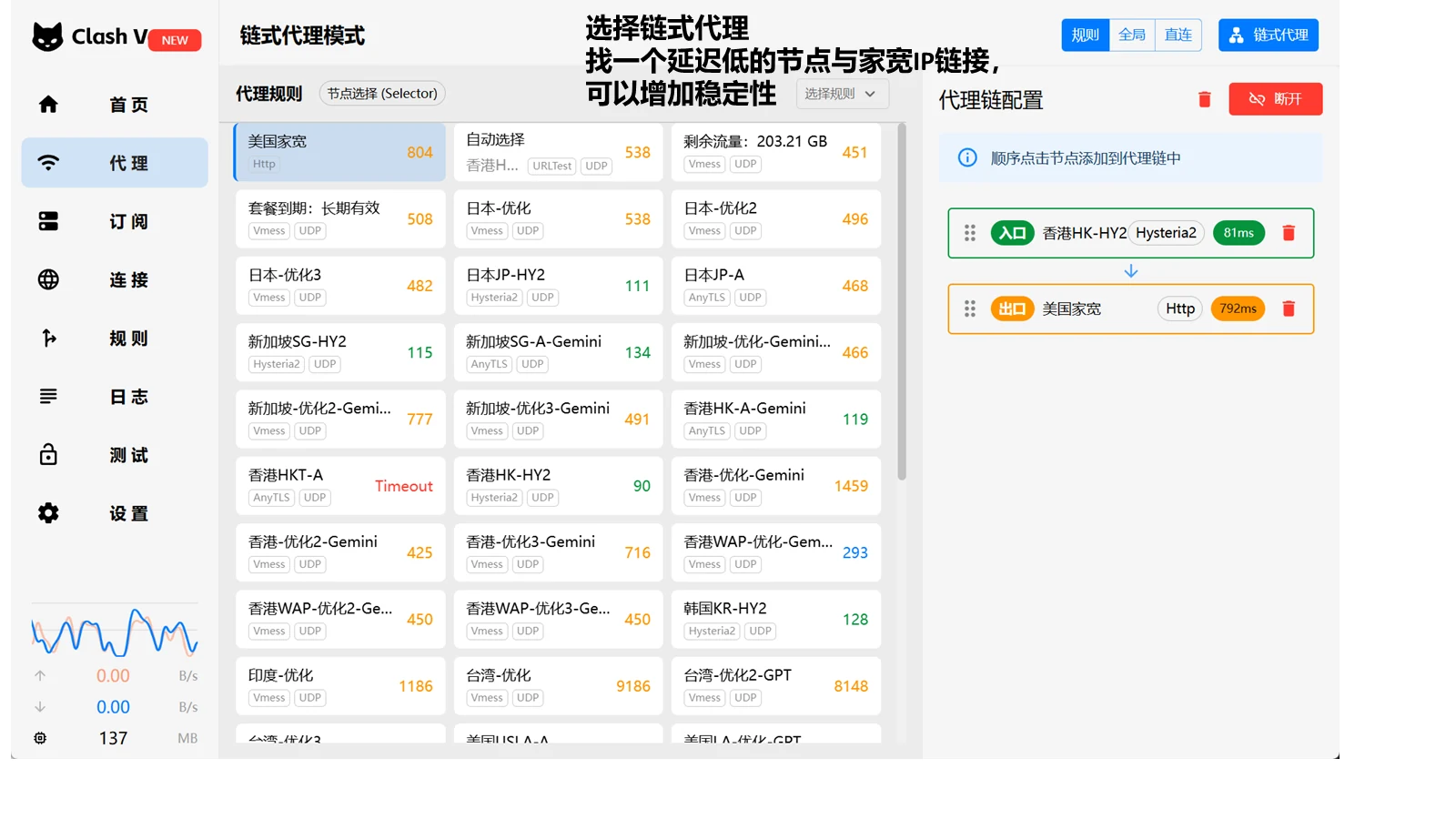
Task: Remove 美国家宽 exit node from chain
Action: tap(1289, 308)
